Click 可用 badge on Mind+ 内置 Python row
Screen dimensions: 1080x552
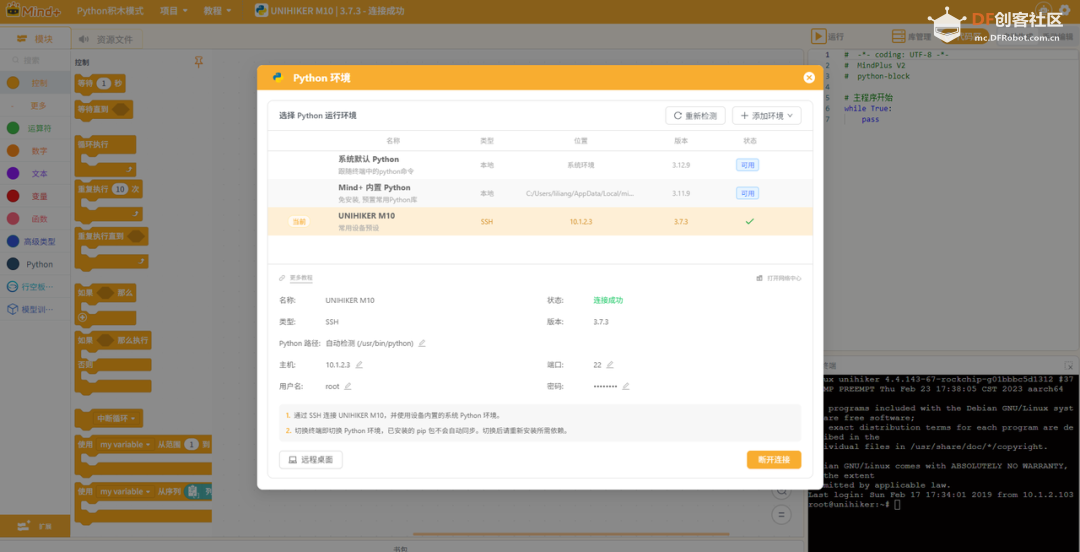(748, 194)
